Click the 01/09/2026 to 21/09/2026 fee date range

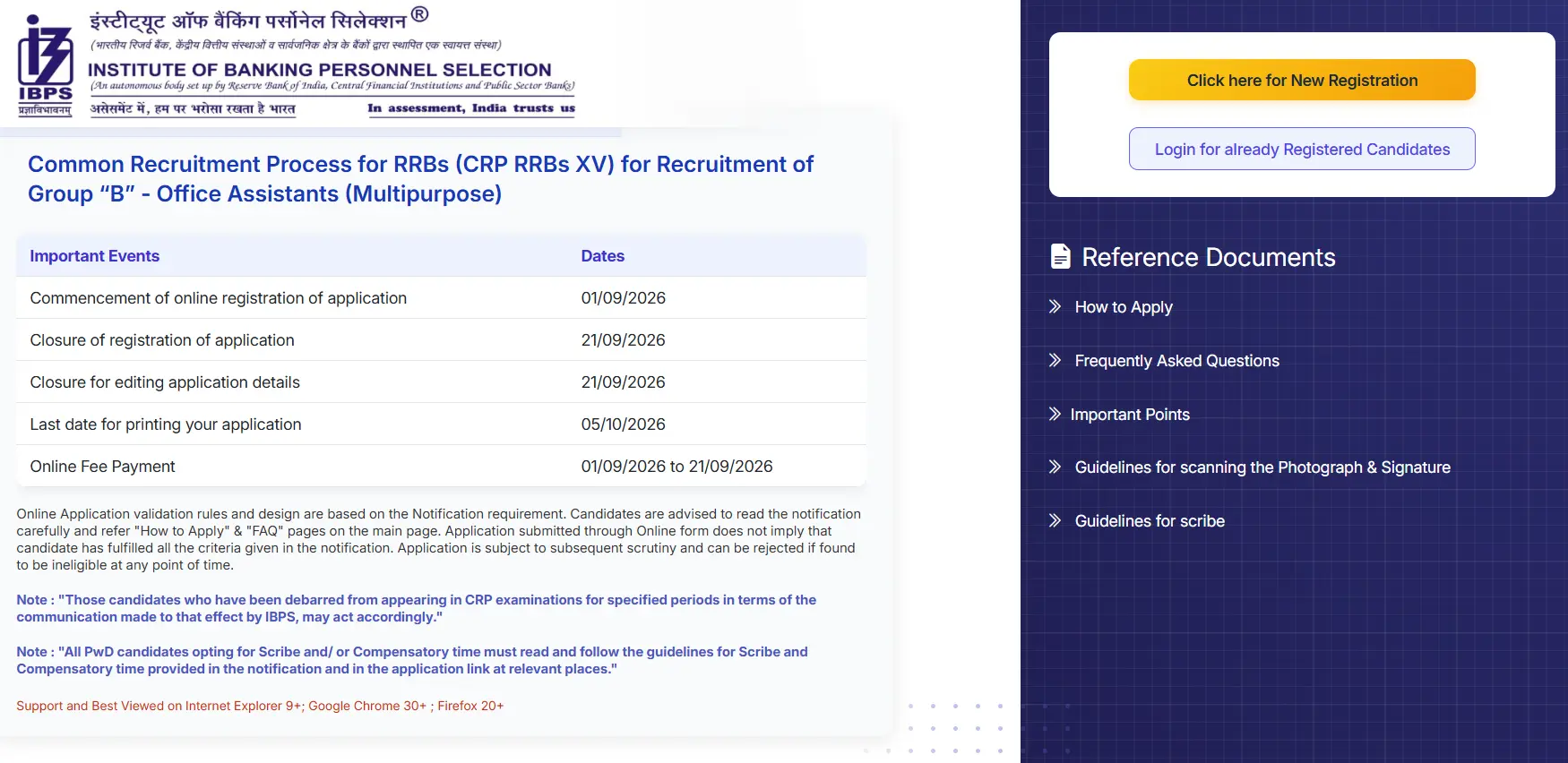tap(676, 467)
